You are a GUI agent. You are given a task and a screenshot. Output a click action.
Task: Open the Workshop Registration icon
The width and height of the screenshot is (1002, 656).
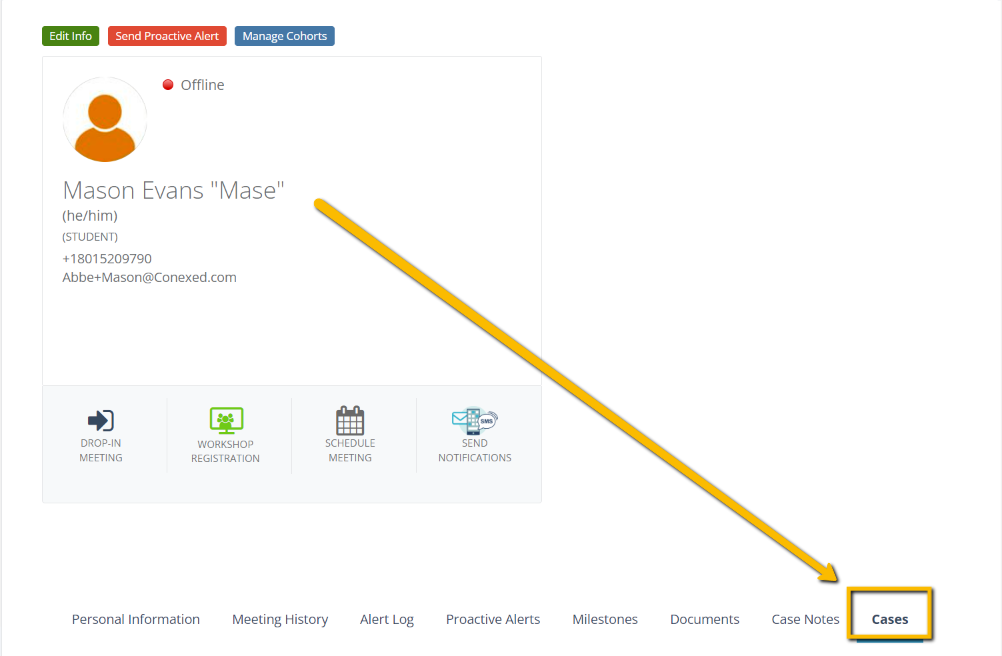pyautogui.click(x=226, y=420)
